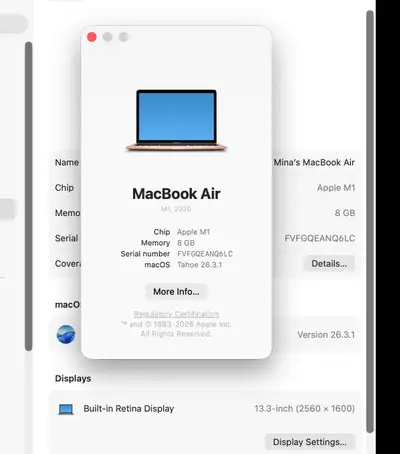
Task: Click the Built-in Retina Display icon
Action: click(x=66, y=409)
